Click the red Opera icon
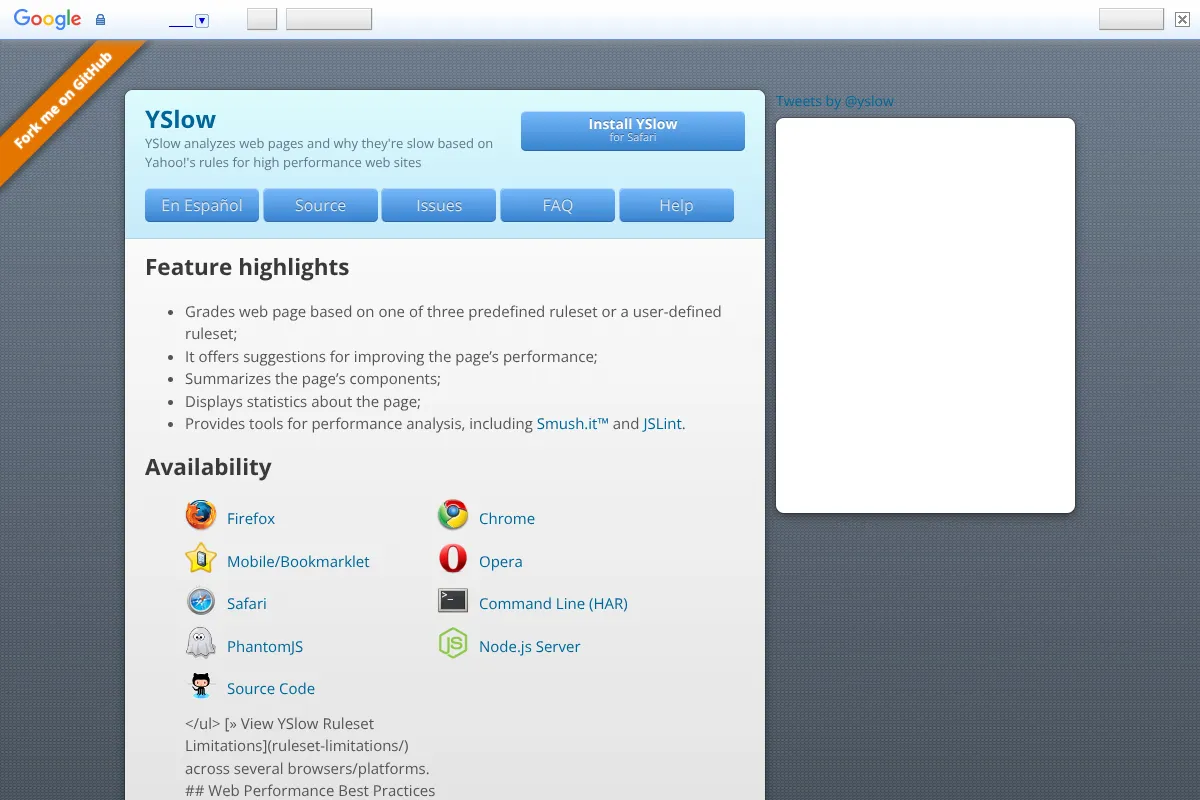The image size is (1200, 800). click(x=453, y=558)
